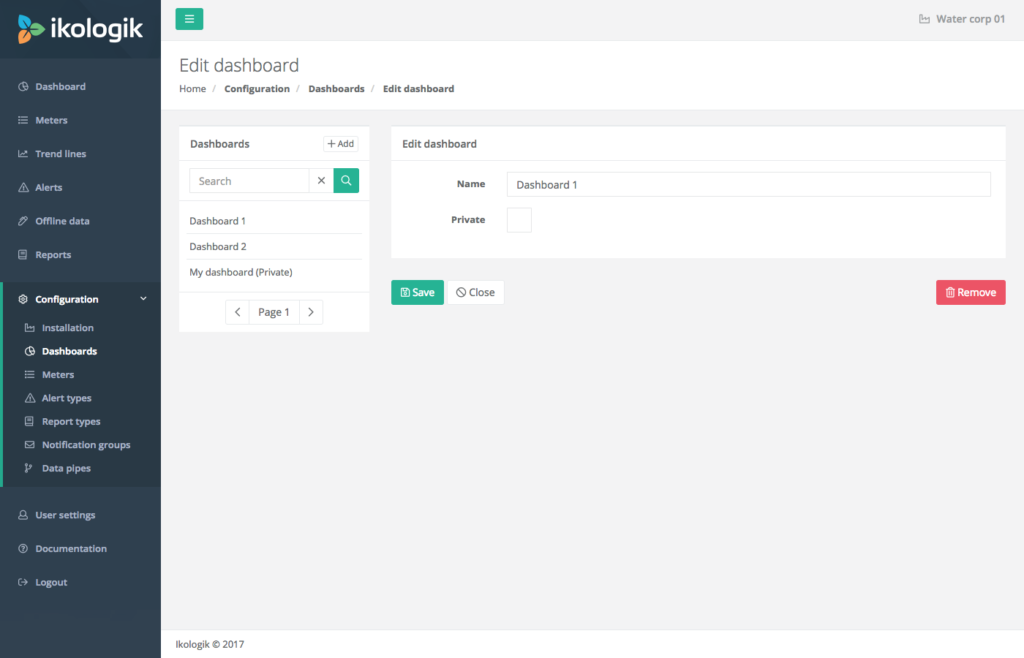Click the Trend lines chart icon
Screen dimensions: 1024x658
pyautogui.click(x=23, y=154)
